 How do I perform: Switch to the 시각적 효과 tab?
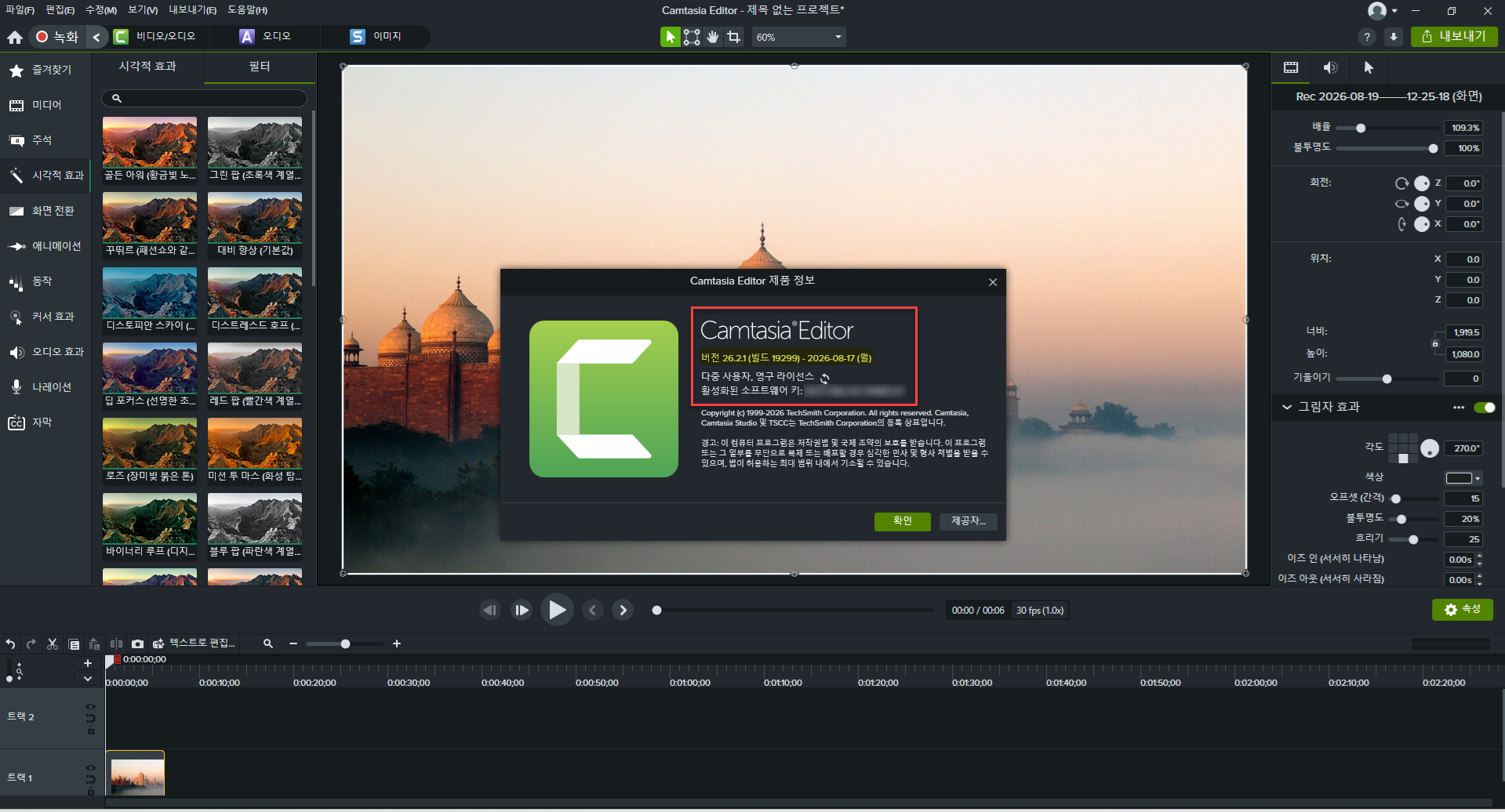pos(147,67)
